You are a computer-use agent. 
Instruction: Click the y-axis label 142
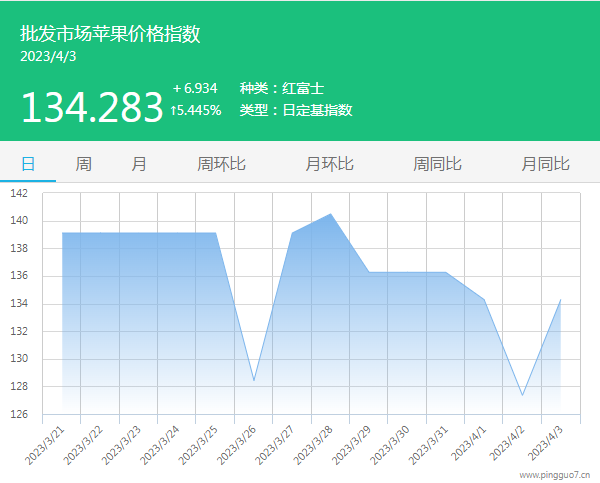pyautogui.click(x=19, y=193)
